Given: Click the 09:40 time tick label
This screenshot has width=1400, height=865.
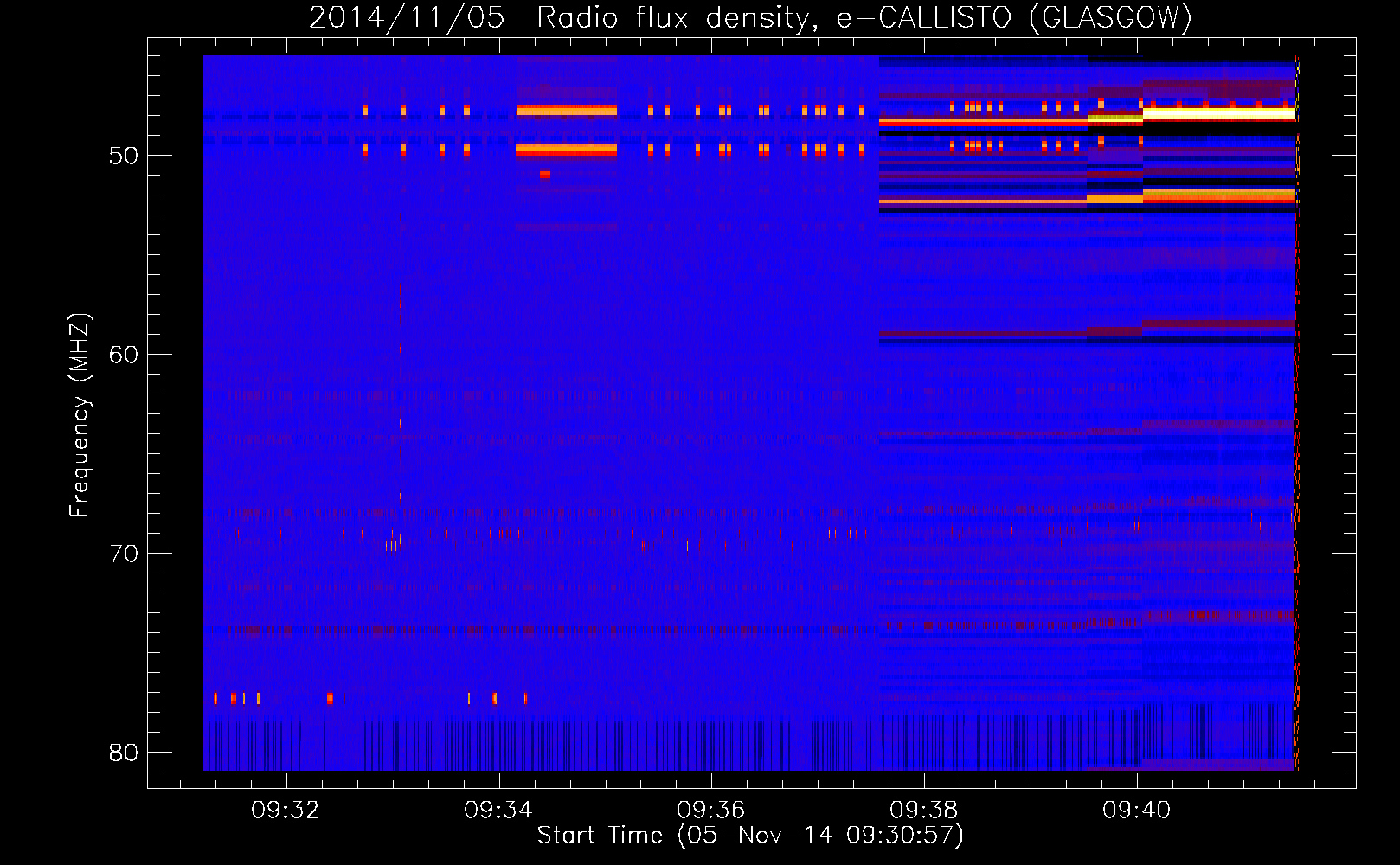Looking at the screenshot, I should [x=1137, y=810].
